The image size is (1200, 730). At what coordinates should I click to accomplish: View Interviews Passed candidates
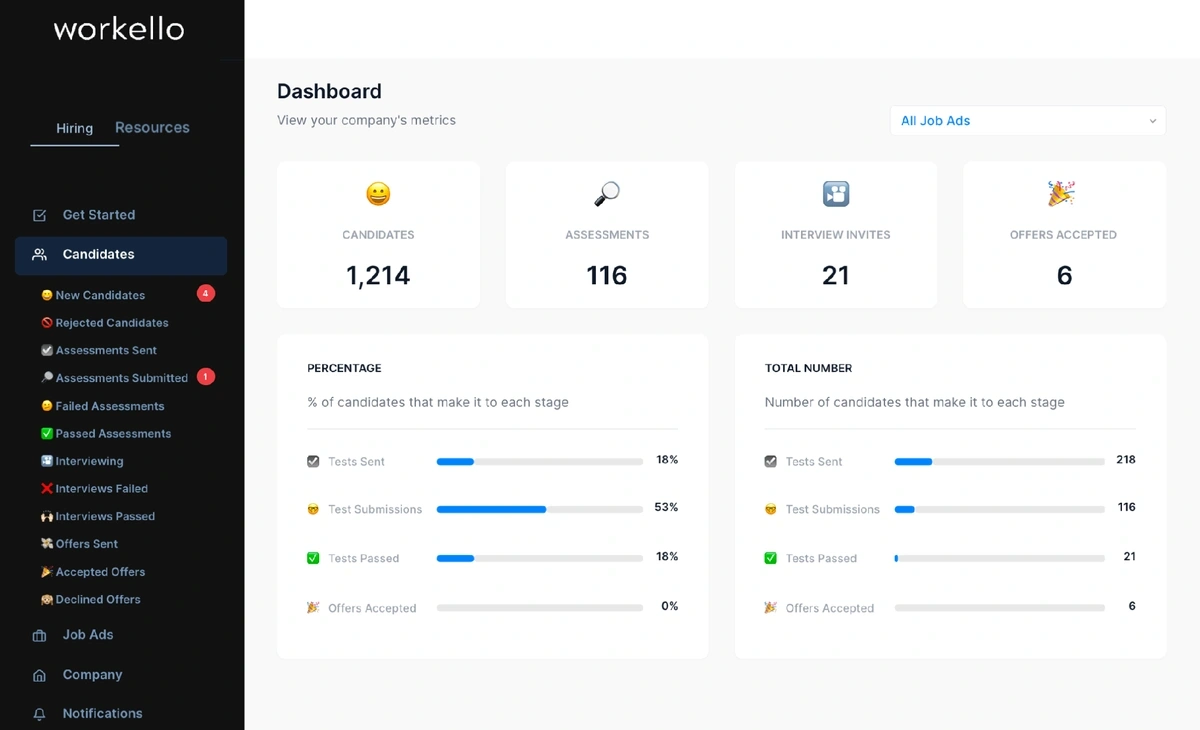tap(105, 516)
